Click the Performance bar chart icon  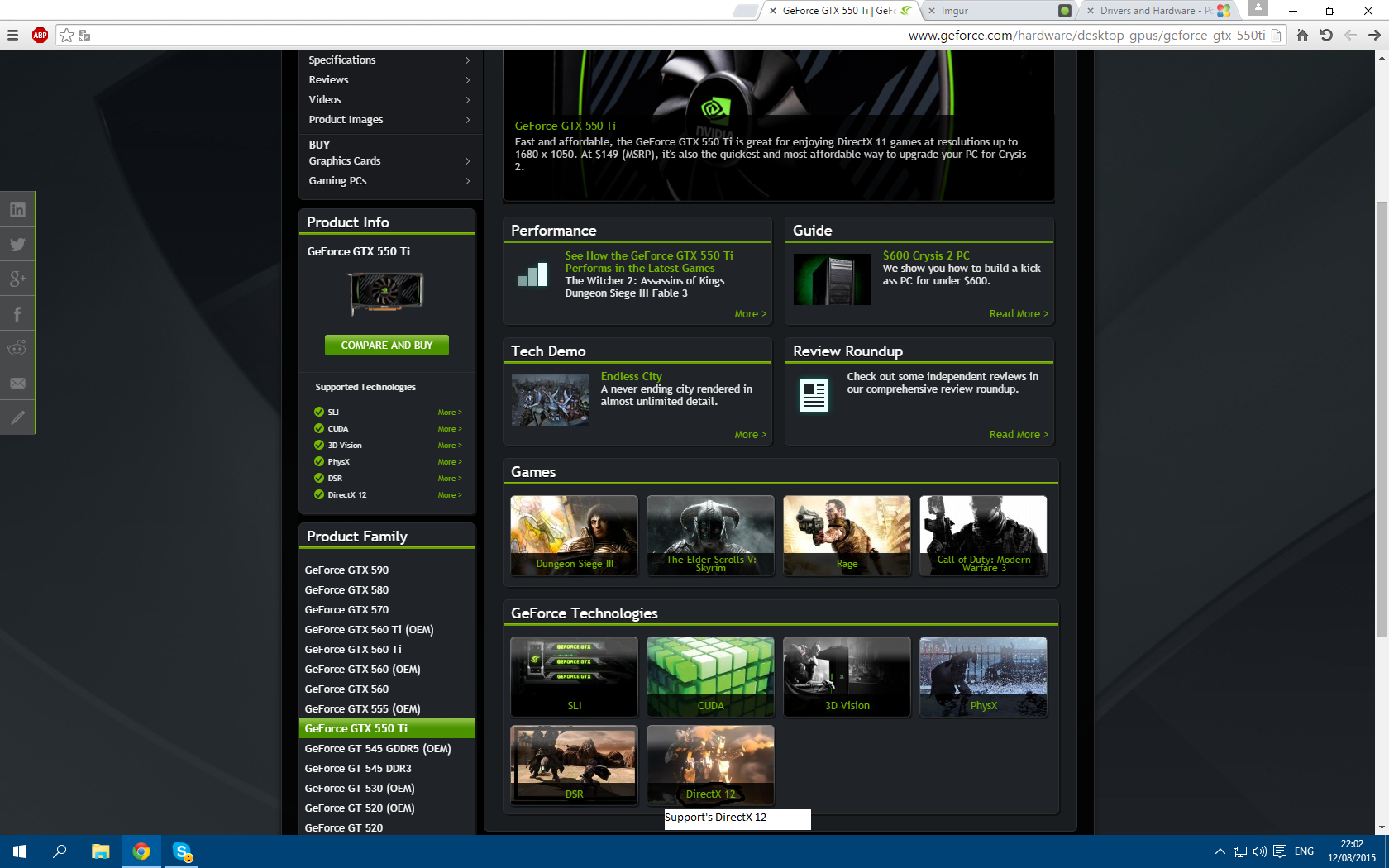point(532,274)
